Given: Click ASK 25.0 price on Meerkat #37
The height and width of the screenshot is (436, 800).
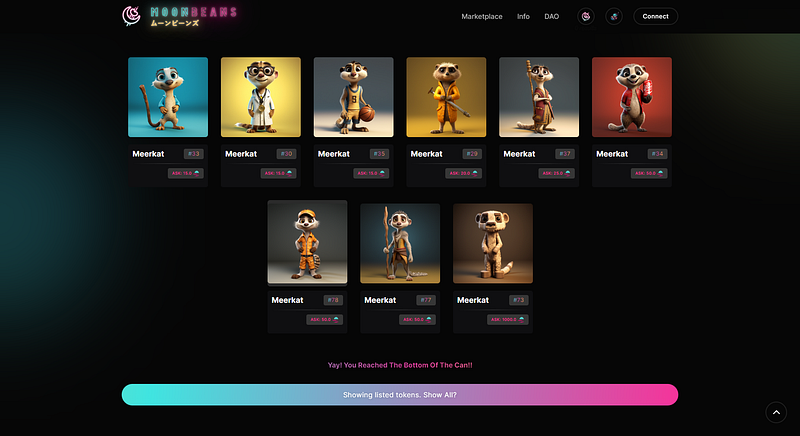Looking at the screenshot, I should [557, 173].
